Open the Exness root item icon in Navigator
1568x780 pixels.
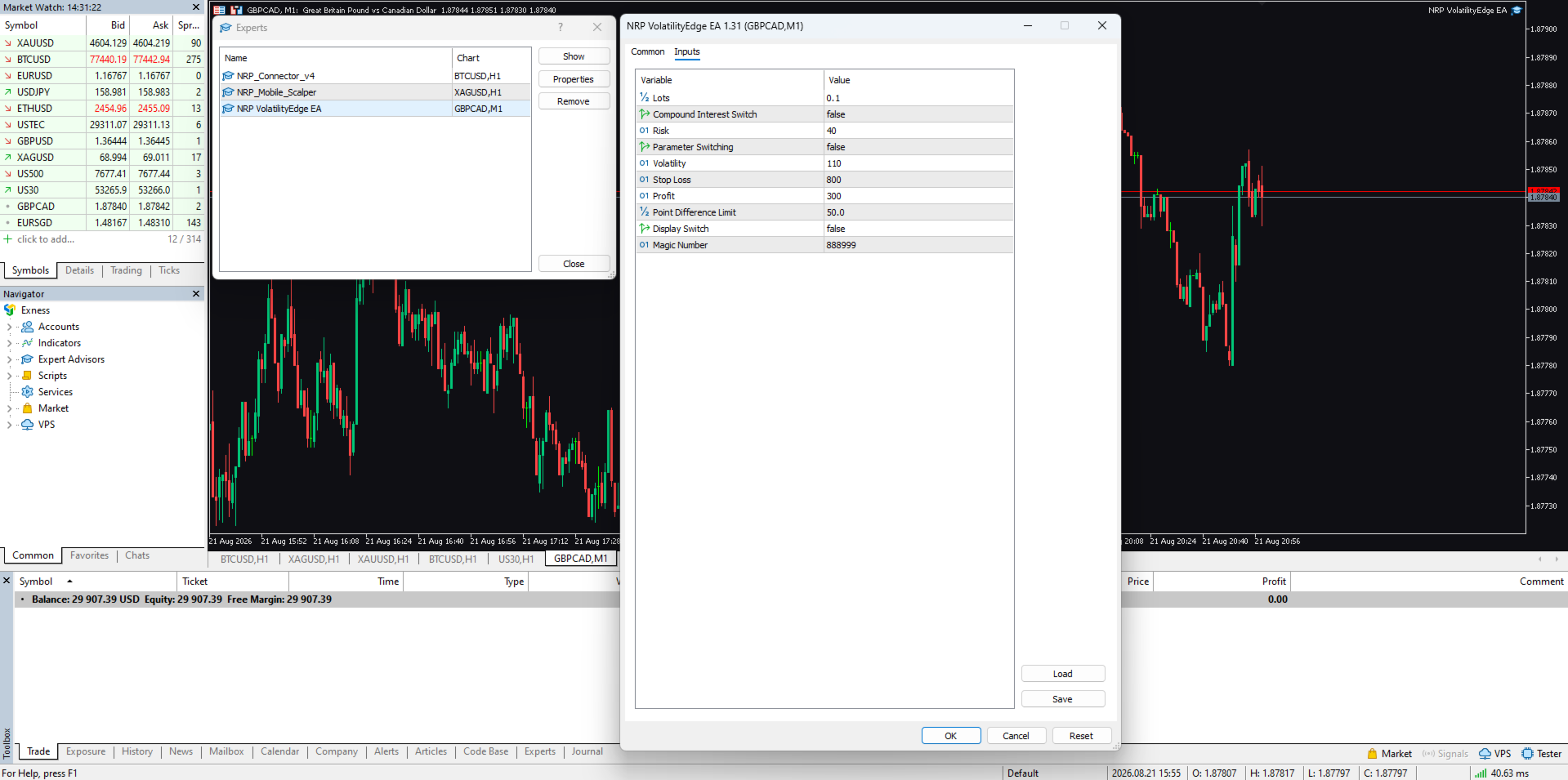coord(10,310)
